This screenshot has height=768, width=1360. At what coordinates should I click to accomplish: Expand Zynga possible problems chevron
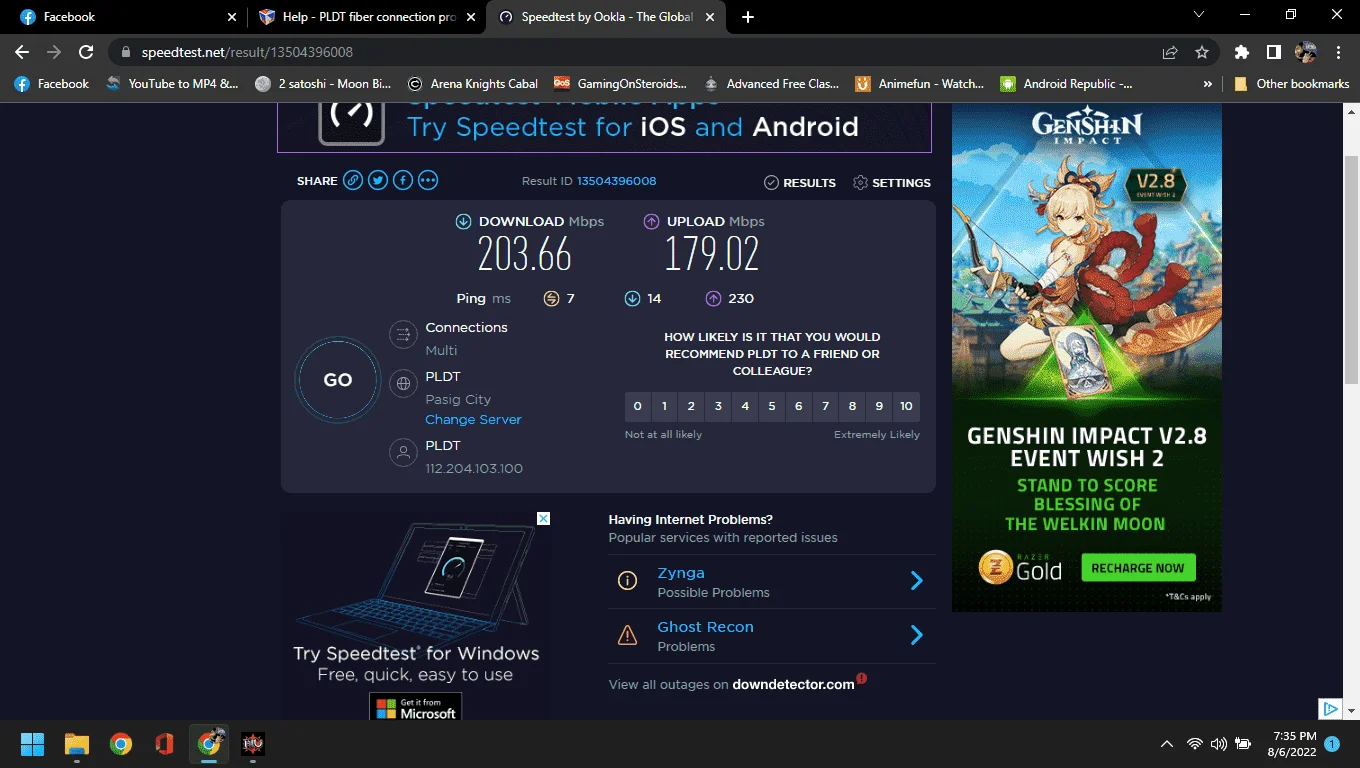coord(917,581)
